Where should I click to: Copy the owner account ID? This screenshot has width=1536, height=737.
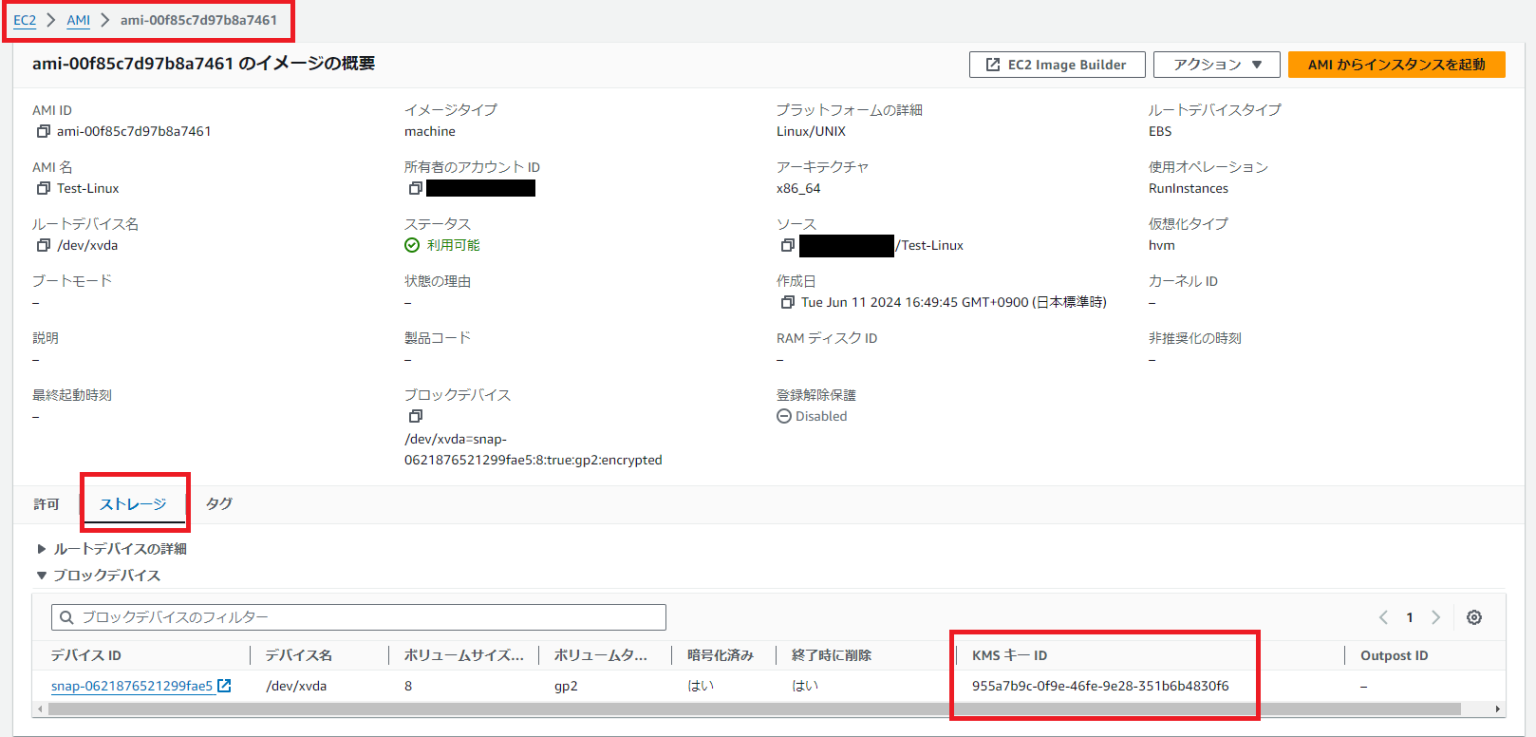click(x=414, y=188)
